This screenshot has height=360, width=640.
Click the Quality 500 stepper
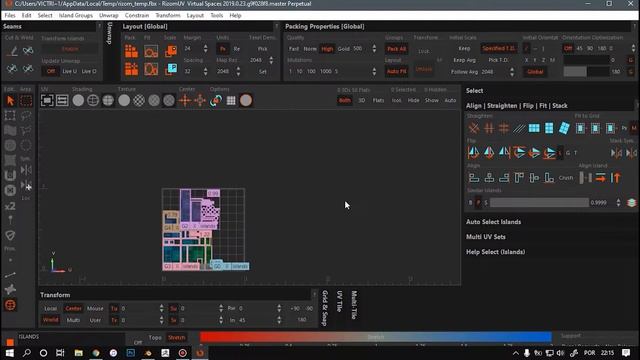374,49
